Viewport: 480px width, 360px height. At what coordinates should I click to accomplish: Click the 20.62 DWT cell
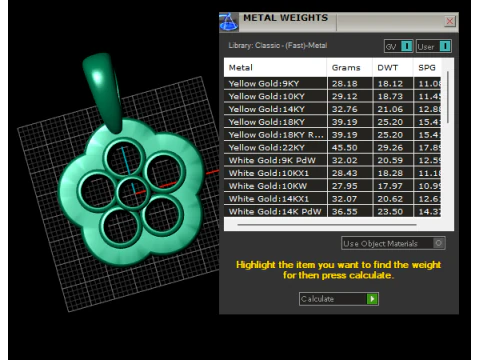tap(393, 199)
